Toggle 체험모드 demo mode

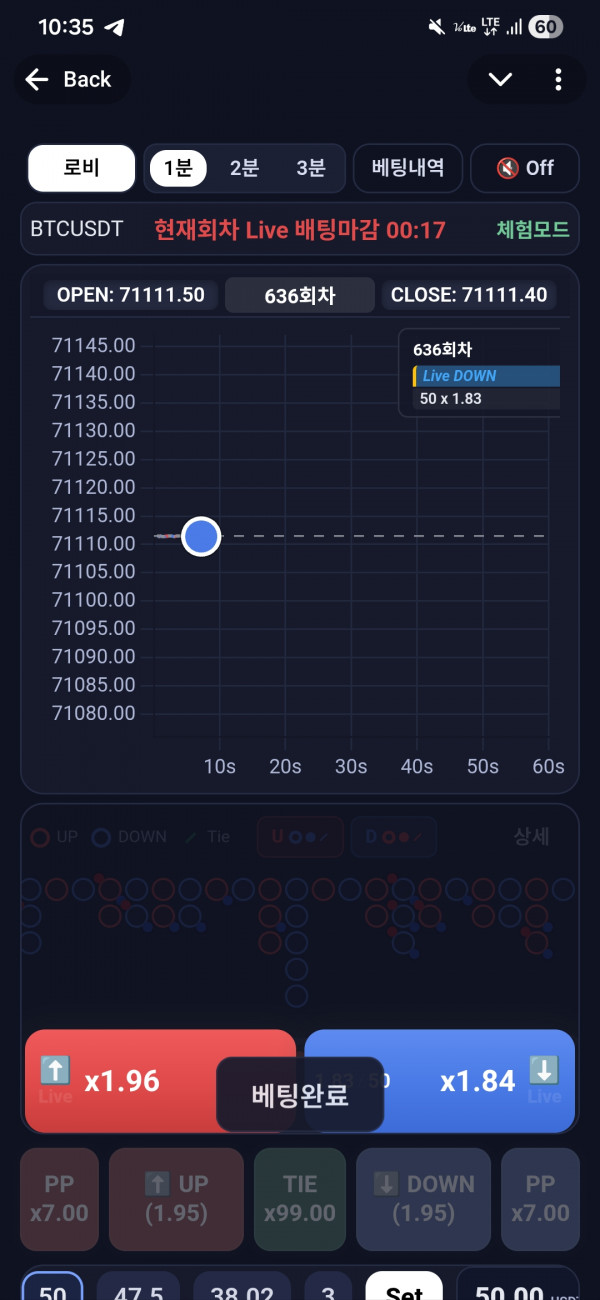tap(532, 229)
